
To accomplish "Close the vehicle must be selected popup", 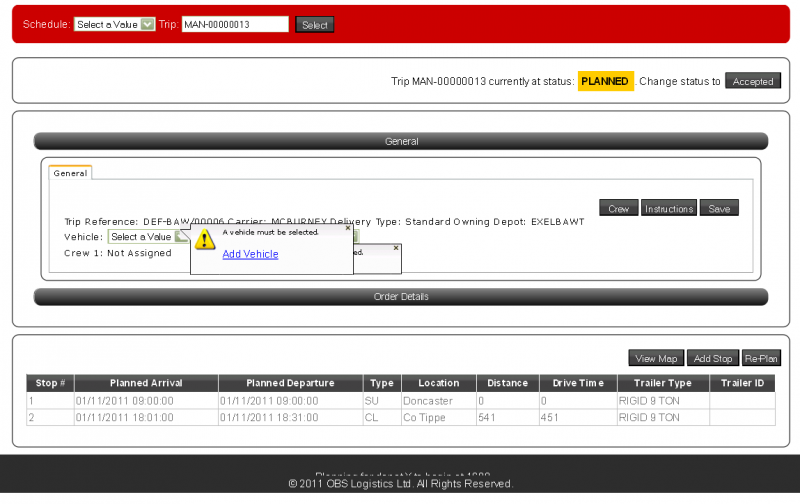I will pyautogui.click(x=348, y=228).
